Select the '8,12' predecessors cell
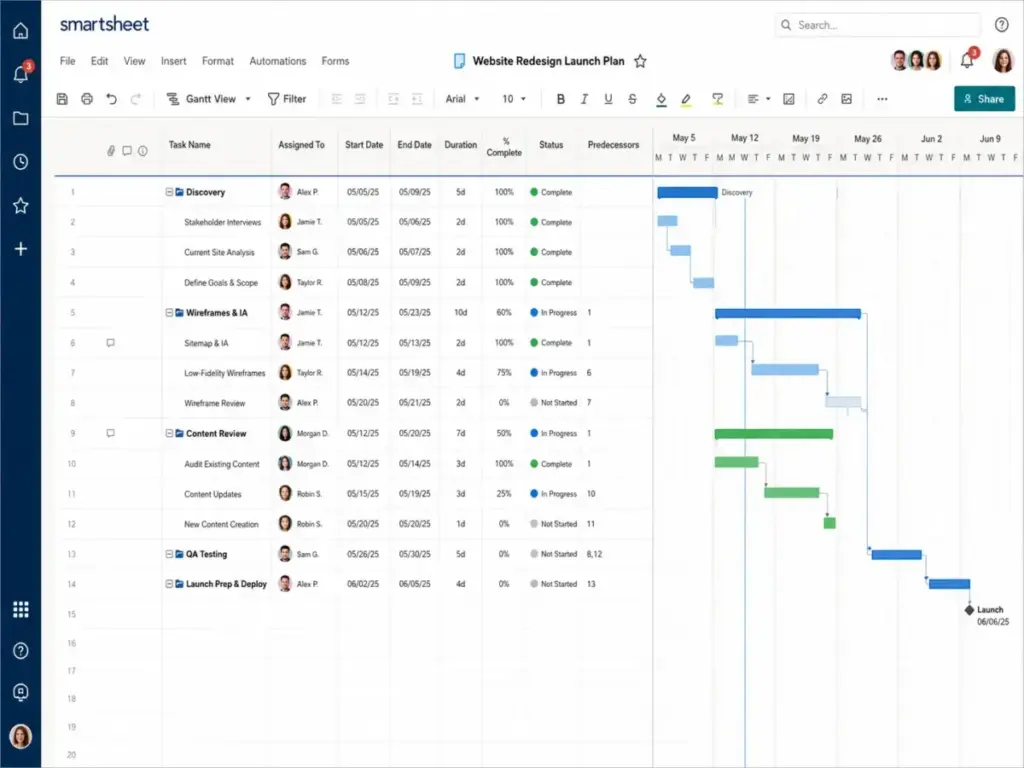This screenshot has width=1024, height=768. tap(594, 554)
